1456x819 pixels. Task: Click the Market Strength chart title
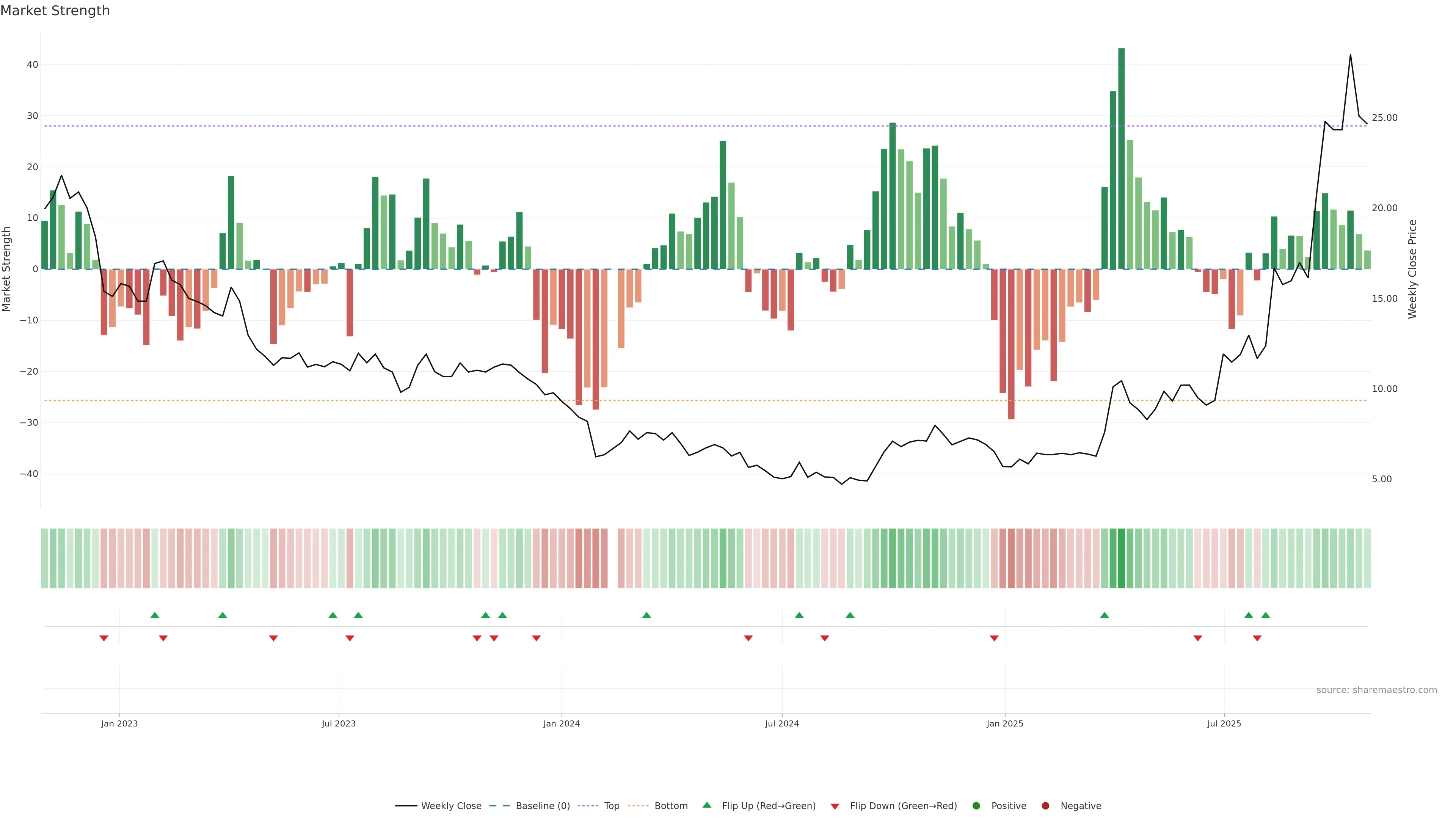pyautogui.click(x=55, y=11)
